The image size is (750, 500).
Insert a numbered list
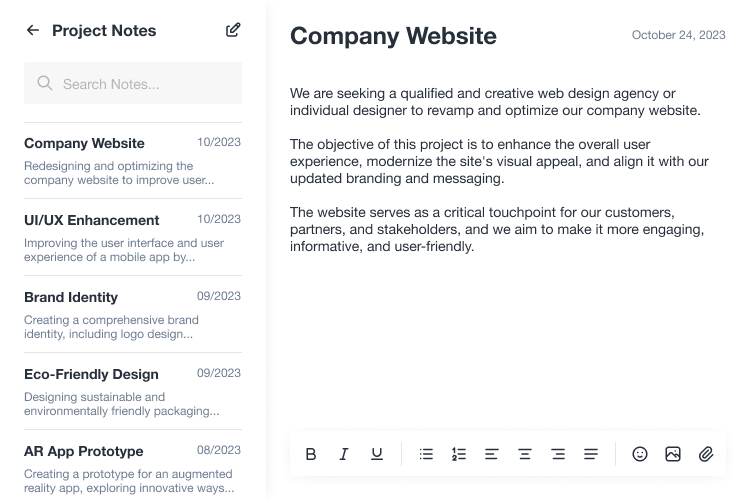[459, 454]
